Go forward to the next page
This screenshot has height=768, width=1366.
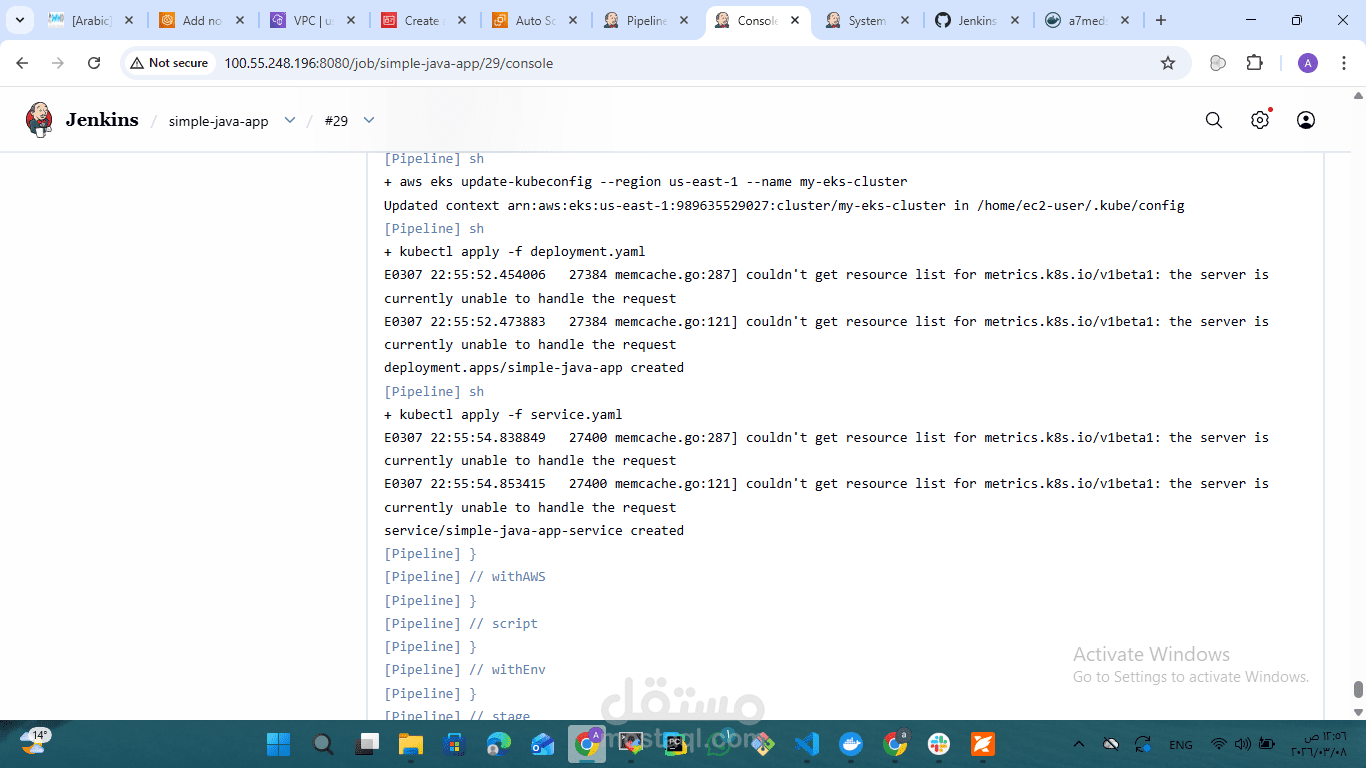pos(58,63)
